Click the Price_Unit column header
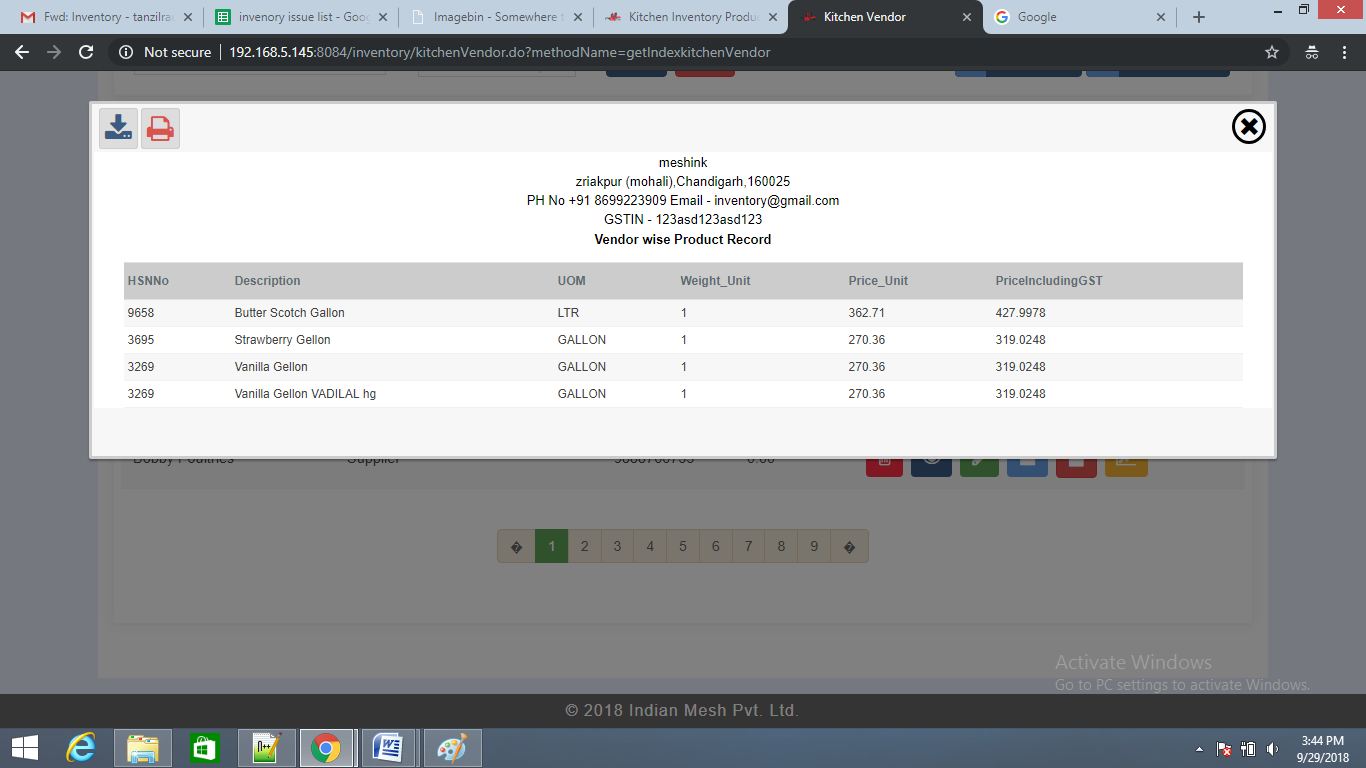The image size is (1366, 768). pyautogui.click(x=878, y=281)
